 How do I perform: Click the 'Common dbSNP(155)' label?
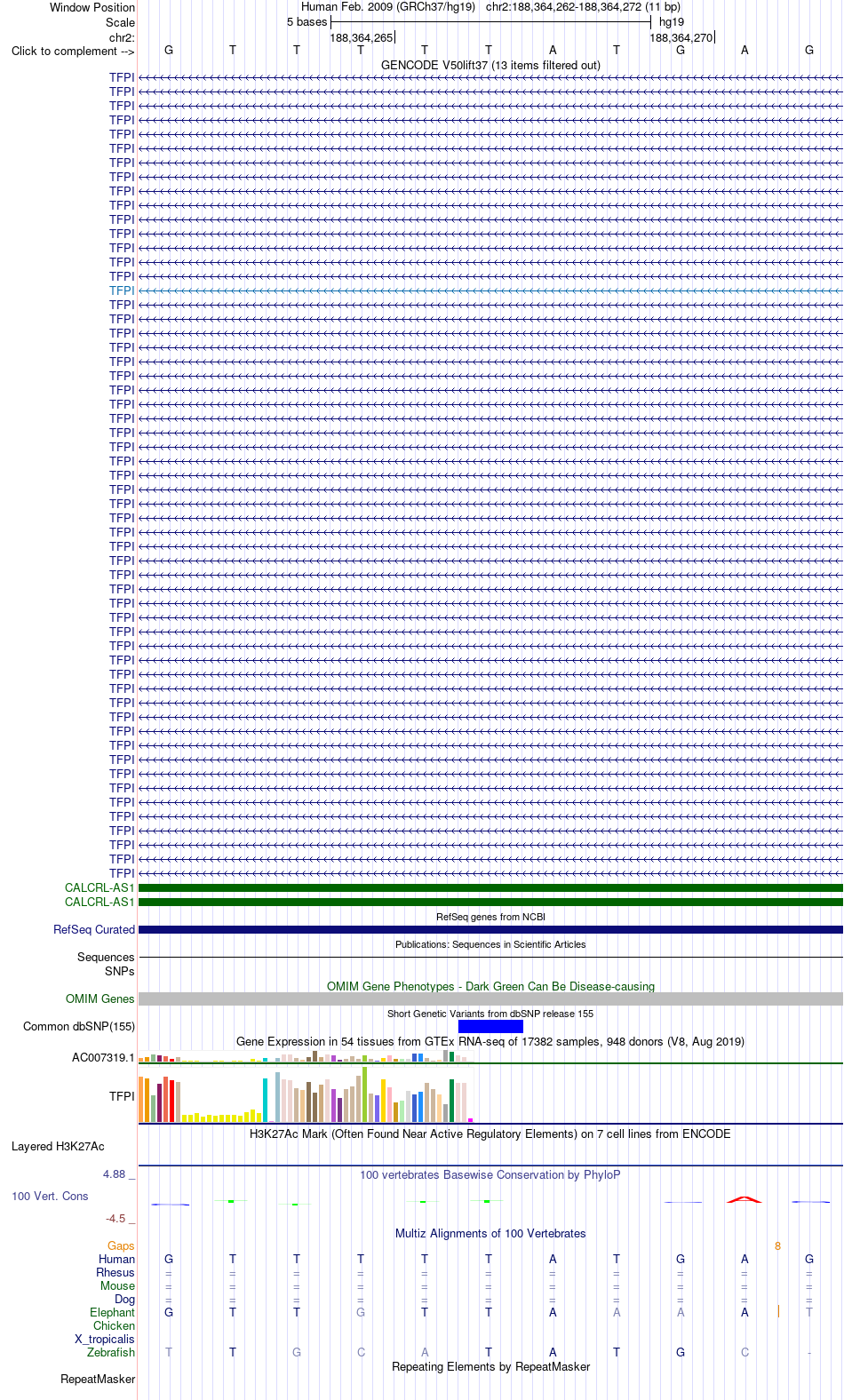tap(79, 1026)
